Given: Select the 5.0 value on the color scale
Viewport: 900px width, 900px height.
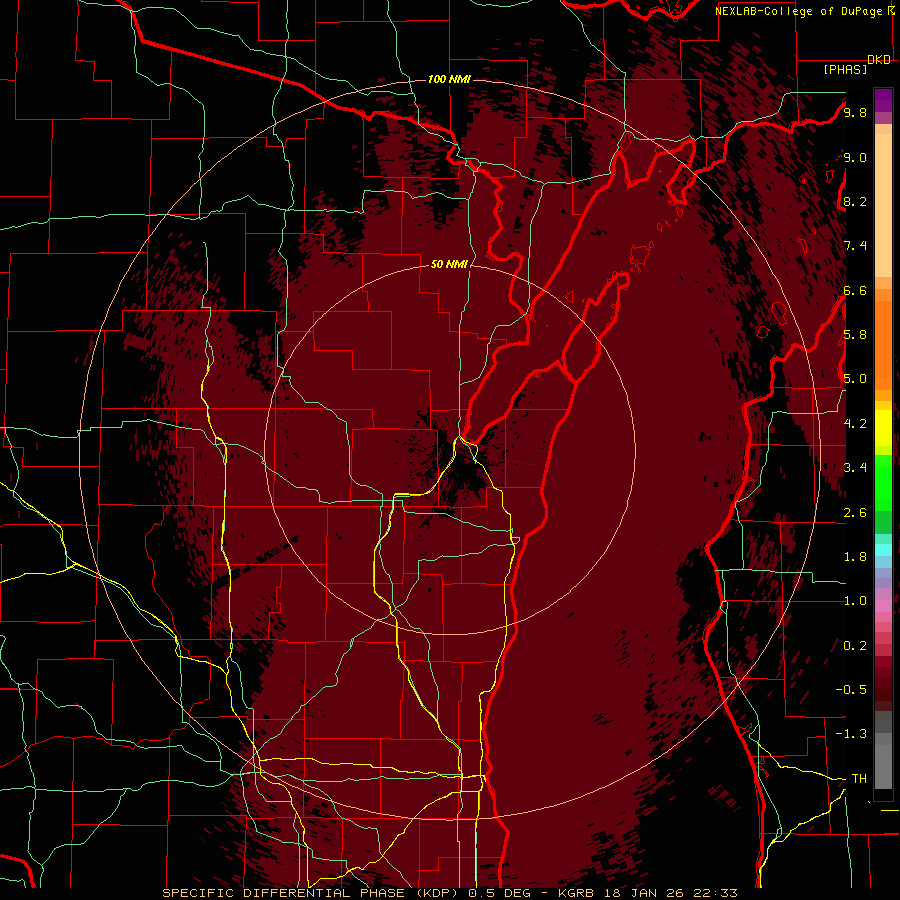Looking at the screenshot, I should 855,379.
